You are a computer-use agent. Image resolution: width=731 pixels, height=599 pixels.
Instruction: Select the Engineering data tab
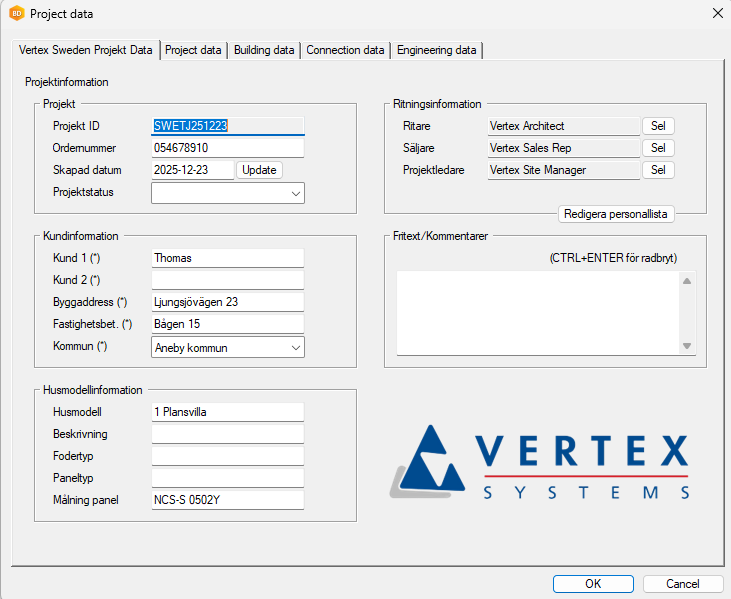(436, 50)
